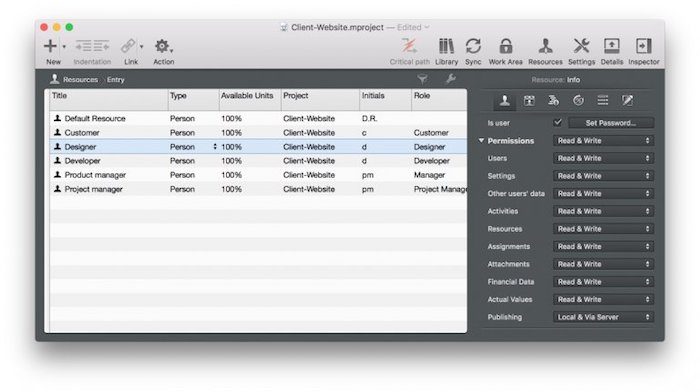Select the list lines inspector tab
This screenshot has width=700, height=392.
click(603, 100)
